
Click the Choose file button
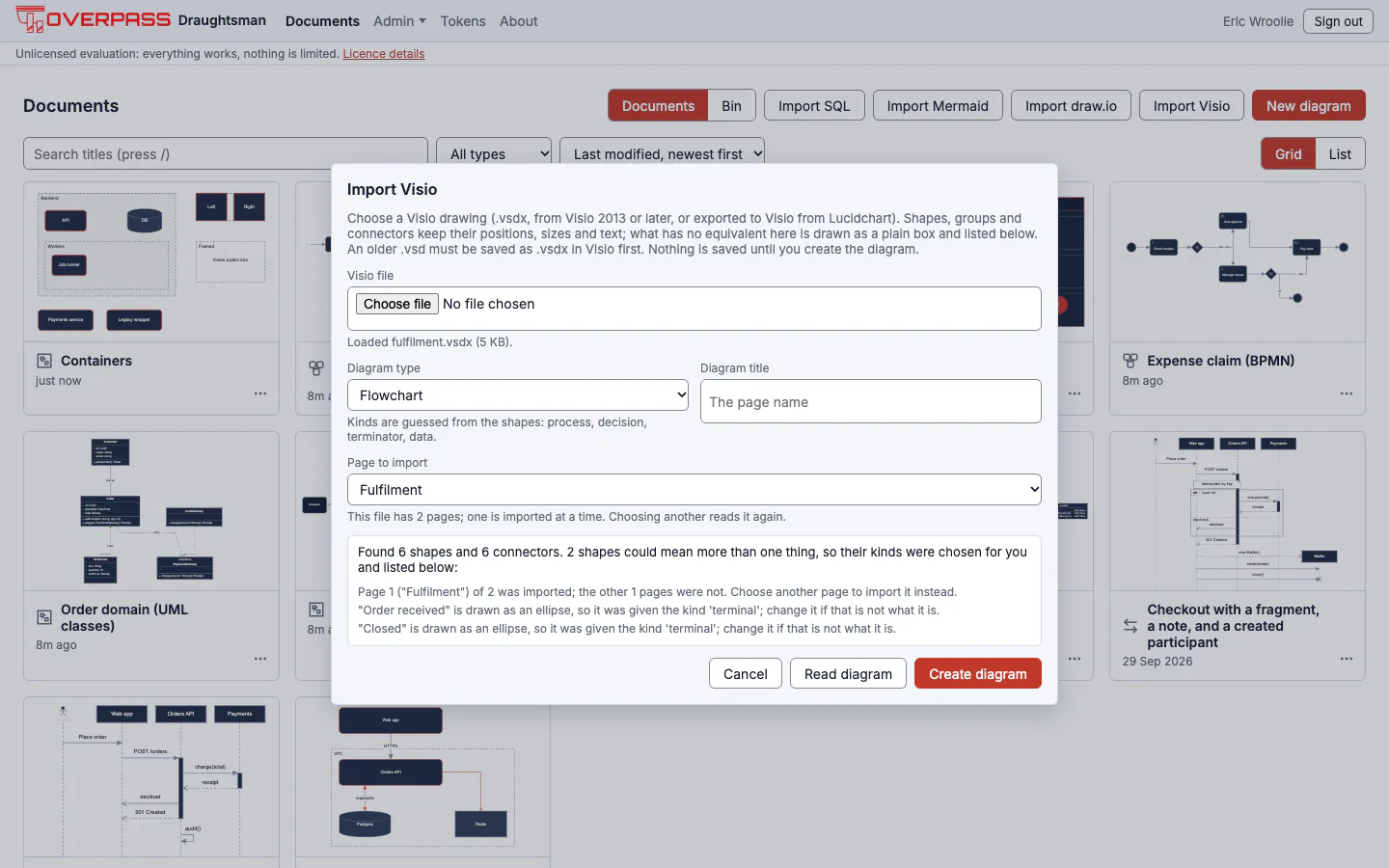[397, 304]
